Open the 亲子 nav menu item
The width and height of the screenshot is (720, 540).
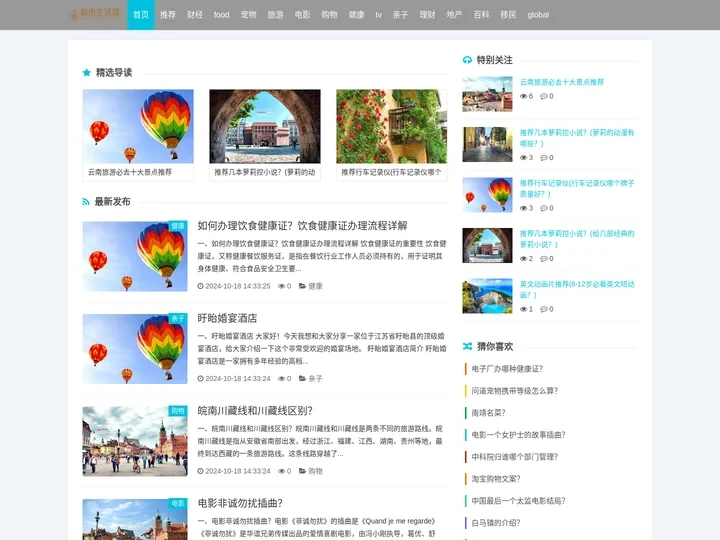(400, 15)
